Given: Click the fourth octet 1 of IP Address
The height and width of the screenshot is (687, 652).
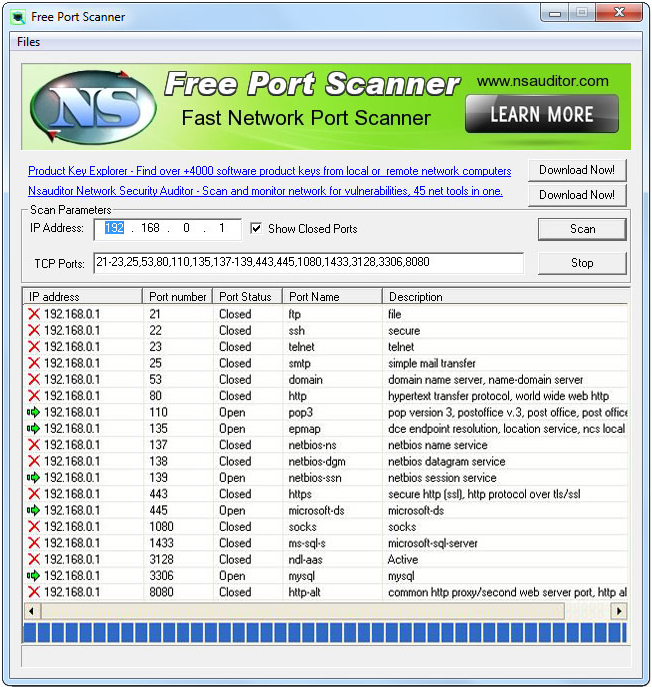Looking at the screenshot, I should [x=222, y=228].
